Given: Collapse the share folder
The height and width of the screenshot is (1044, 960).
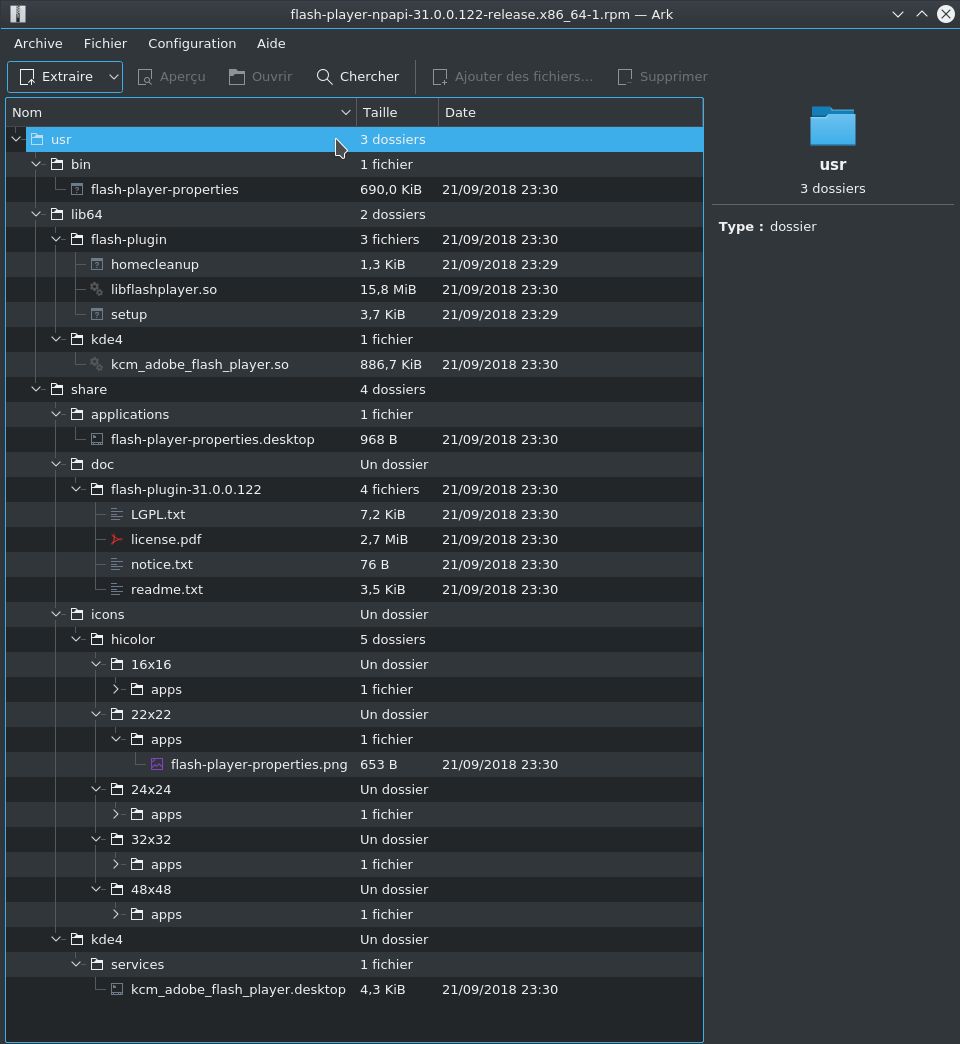Looking at the screenshot, I should pyautogui.click(x=36, y=390).
